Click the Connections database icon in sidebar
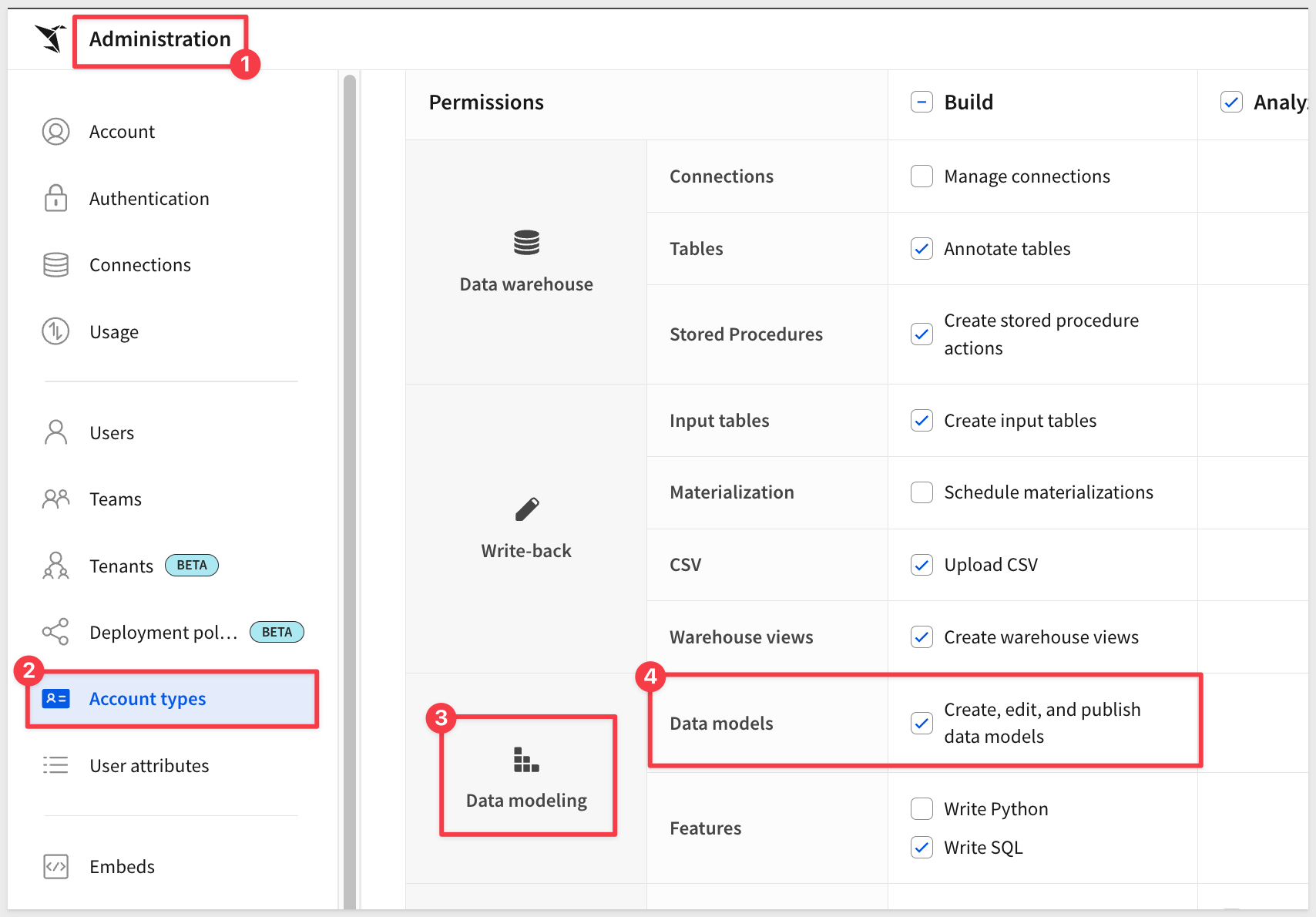Image resolution: width=1316 pixels, height=917 pixels. click(x=55, y=265)
